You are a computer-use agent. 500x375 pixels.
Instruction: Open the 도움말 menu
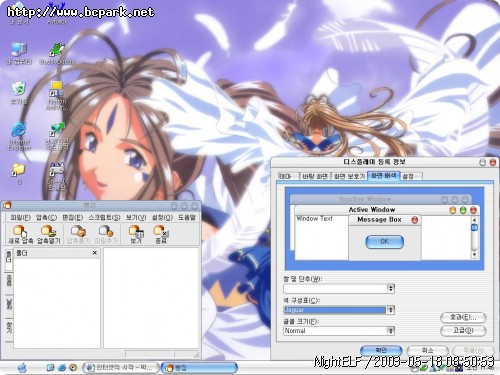click(187, 217)
